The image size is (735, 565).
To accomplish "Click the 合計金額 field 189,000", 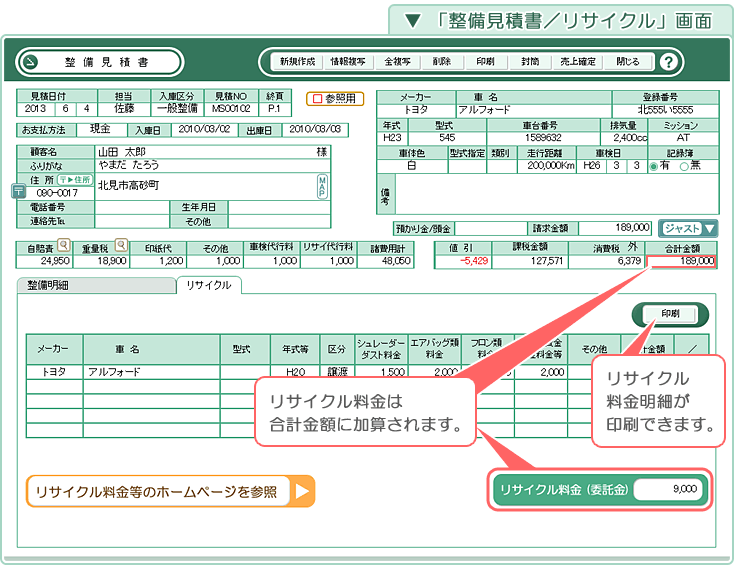I will click(x=682, y=262).
